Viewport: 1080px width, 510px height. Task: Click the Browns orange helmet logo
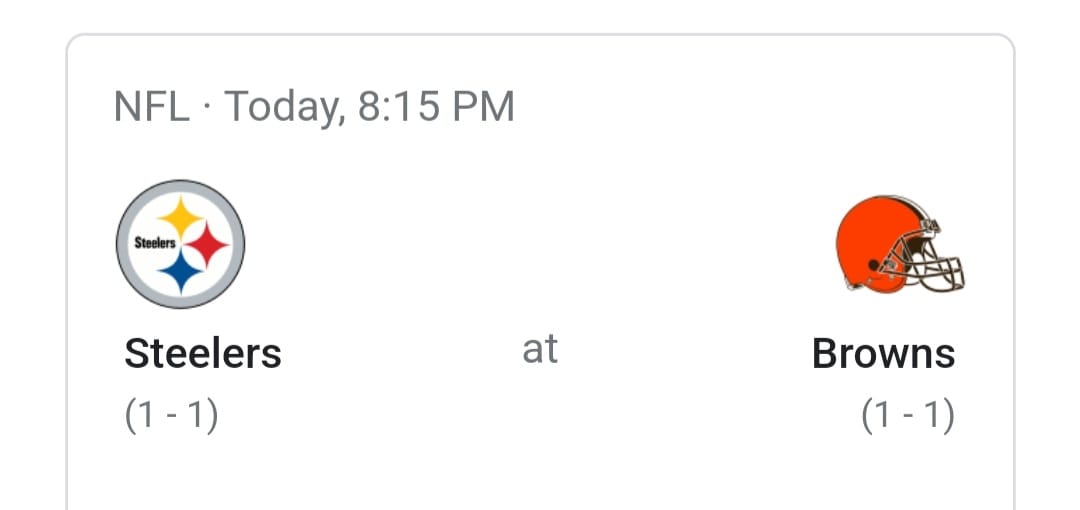pyautogui.click(x=898, y=245)
